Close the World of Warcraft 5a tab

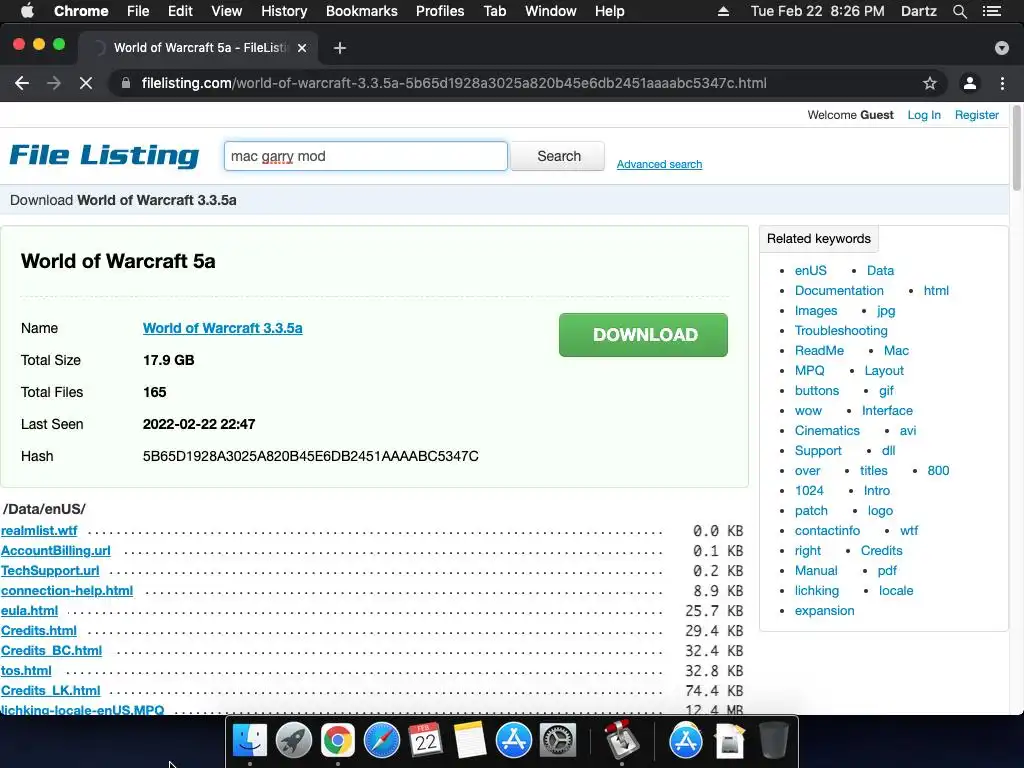tap(302, 48)
